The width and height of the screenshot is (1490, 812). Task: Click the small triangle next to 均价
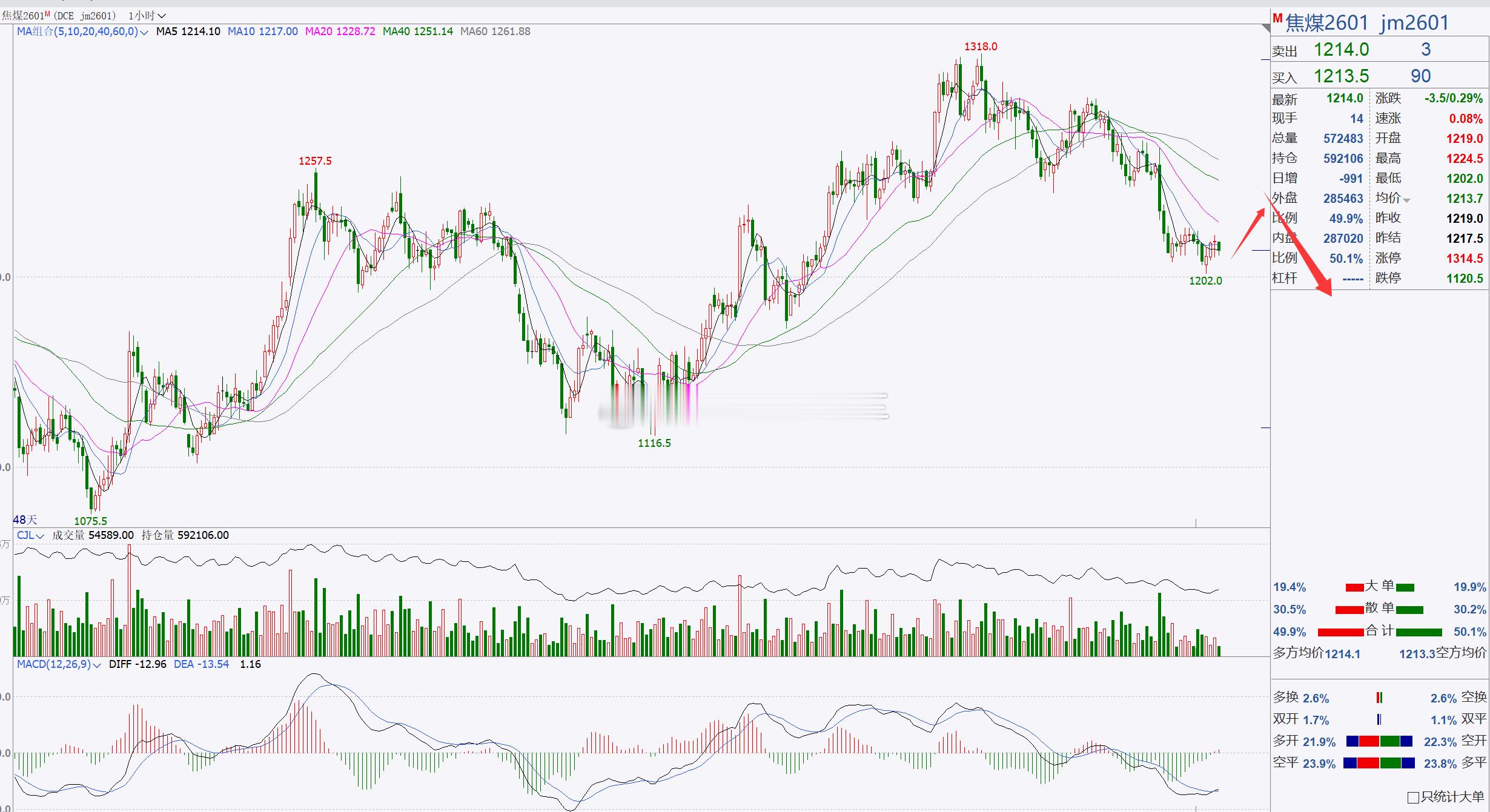coord(1407,200)
